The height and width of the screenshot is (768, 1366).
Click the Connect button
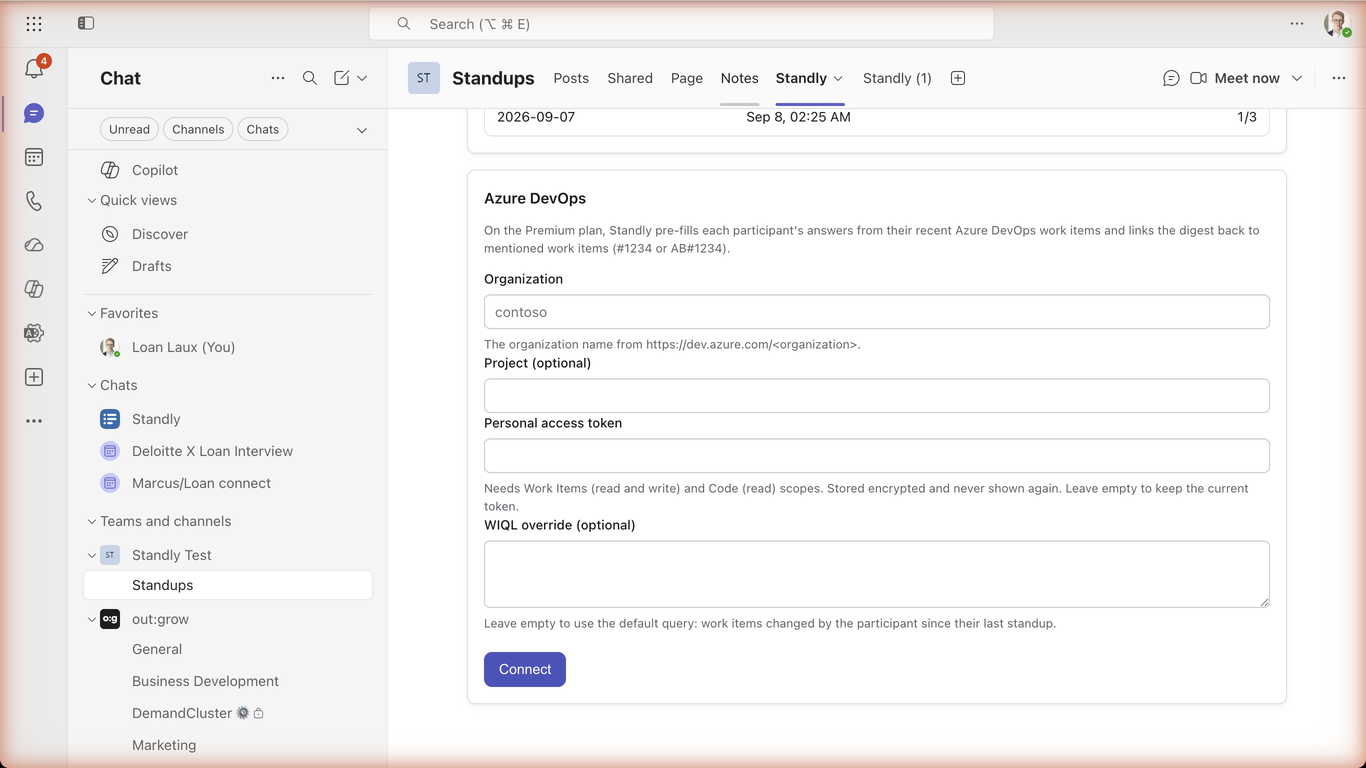pos(525,670)
